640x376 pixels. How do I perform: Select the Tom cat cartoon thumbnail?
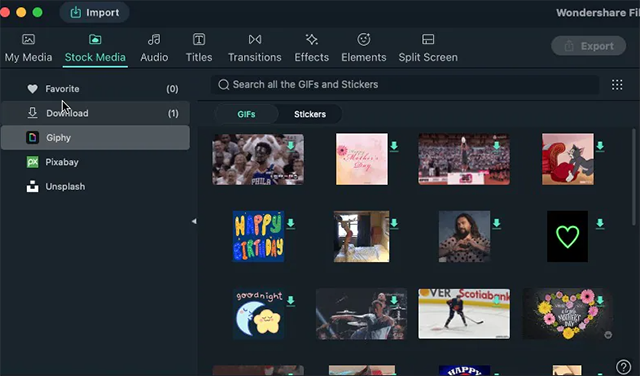pos(568,159)
